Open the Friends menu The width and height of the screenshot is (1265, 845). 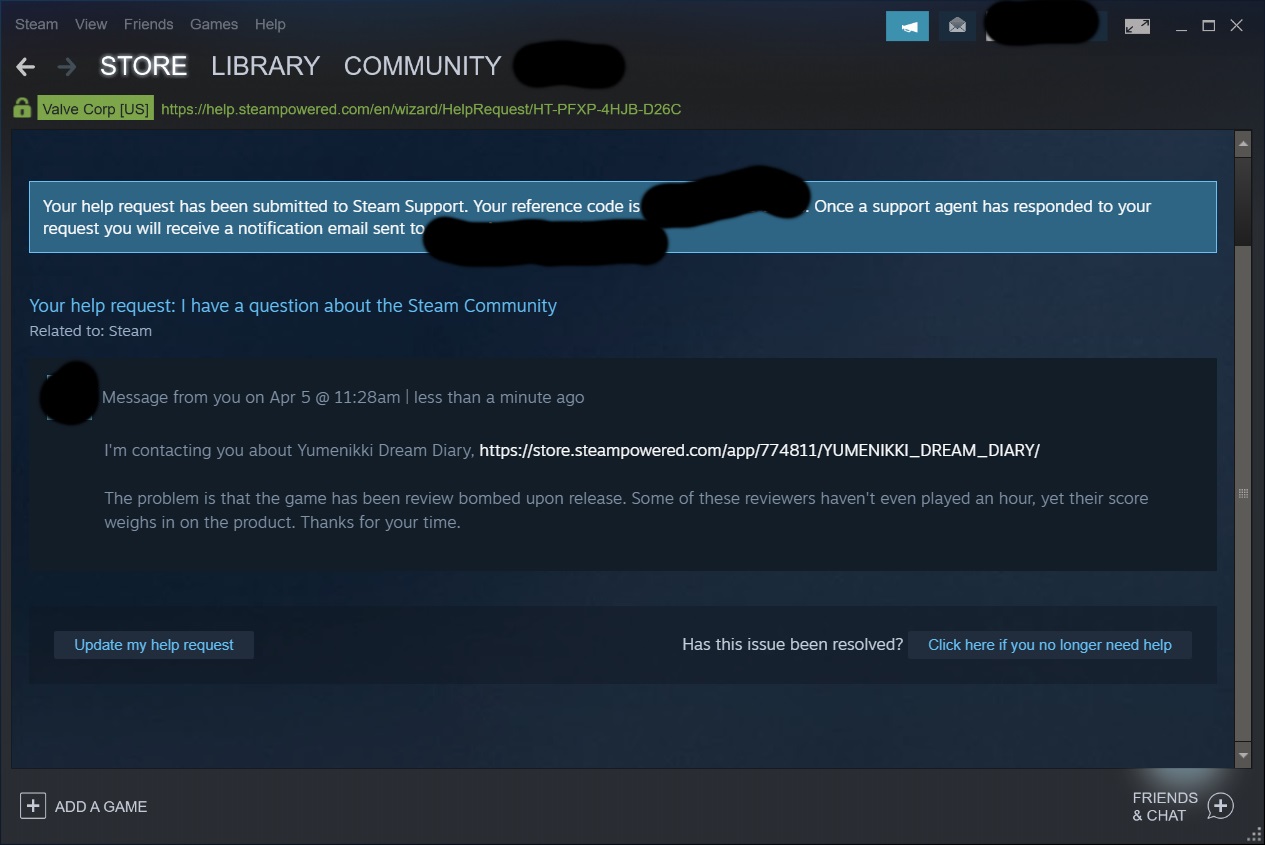click(x=148, y=24)
